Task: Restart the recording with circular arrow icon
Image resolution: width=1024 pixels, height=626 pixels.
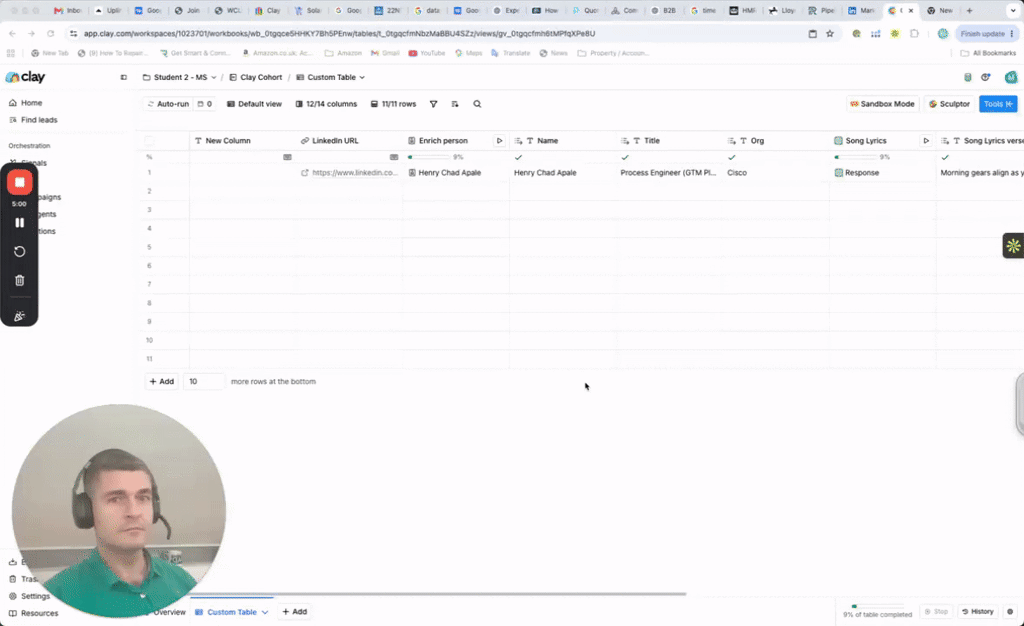Action: point(20,251)
